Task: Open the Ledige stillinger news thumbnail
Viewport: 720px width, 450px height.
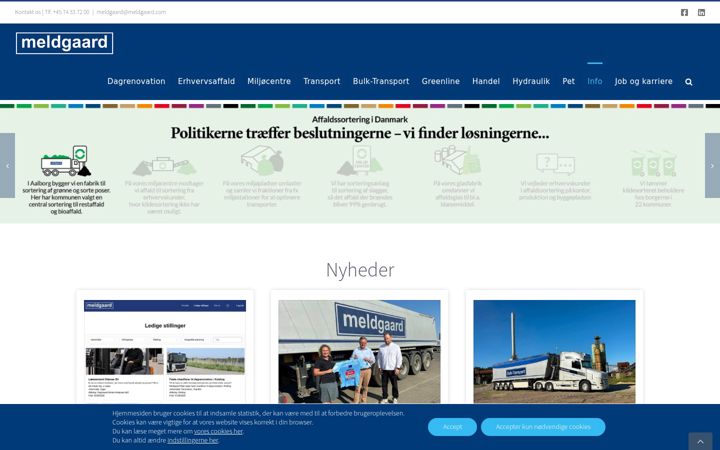Action: [165, 352]
